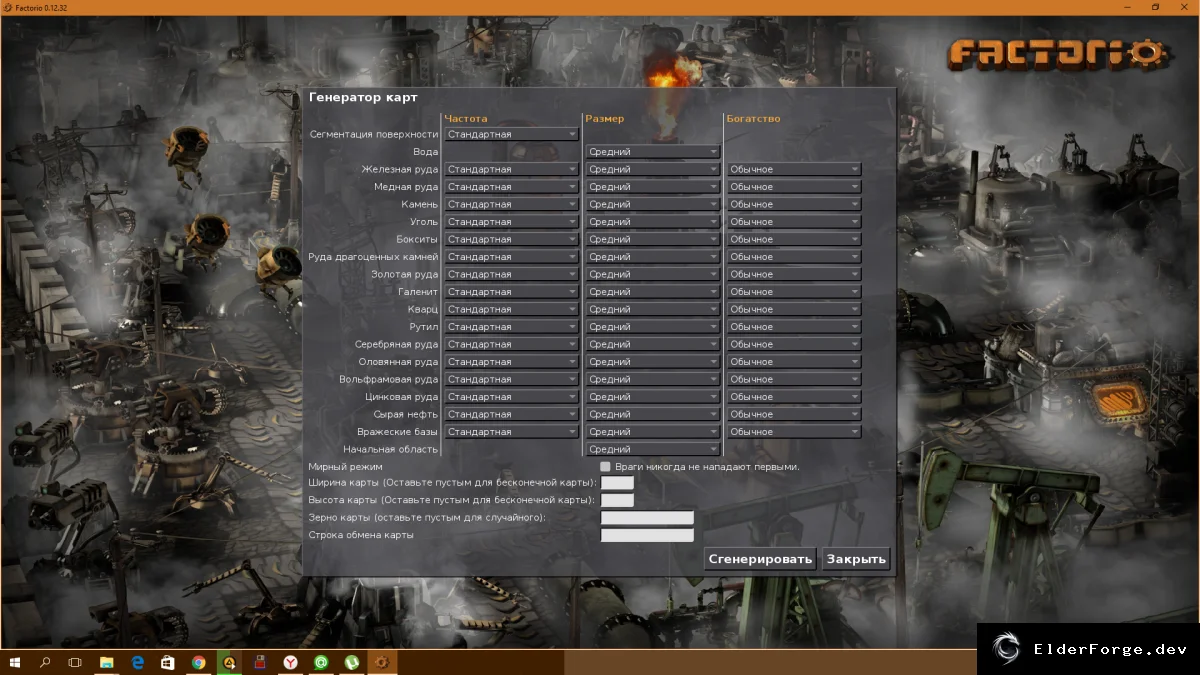1200x675 pixels.
Task: Open taskbar search magnifier
Action: click(x=45, y=662)
